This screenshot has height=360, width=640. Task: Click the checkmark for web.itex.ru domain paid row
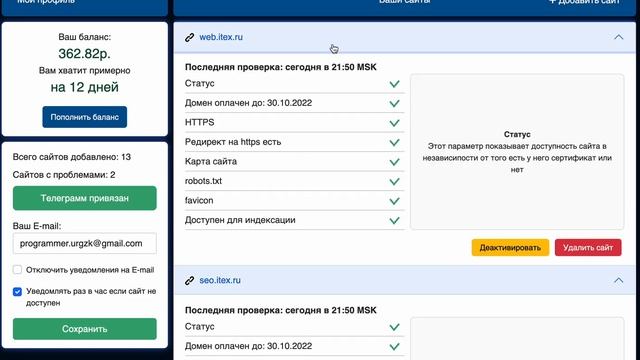394,103
